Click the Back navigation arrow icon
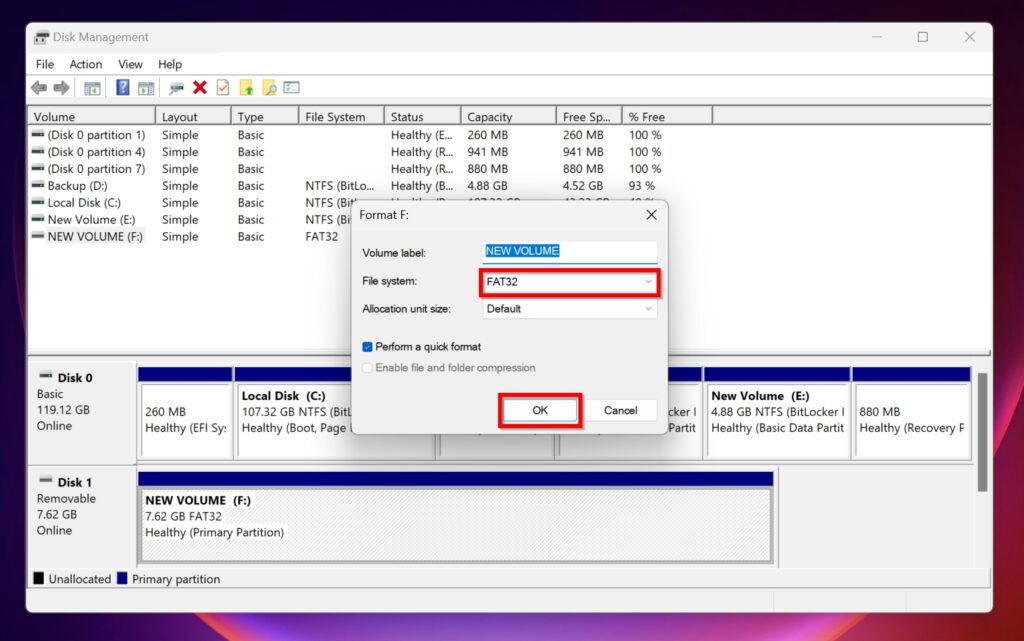1024x641 pixels. point(38,87)
